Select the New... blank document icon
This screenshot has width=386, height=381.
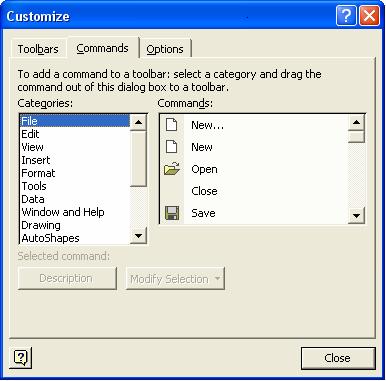pos(172,125)
